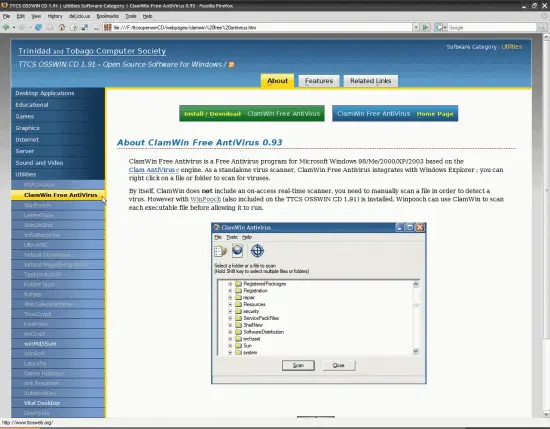Open the Internet category in sidebar

point(58,140)
